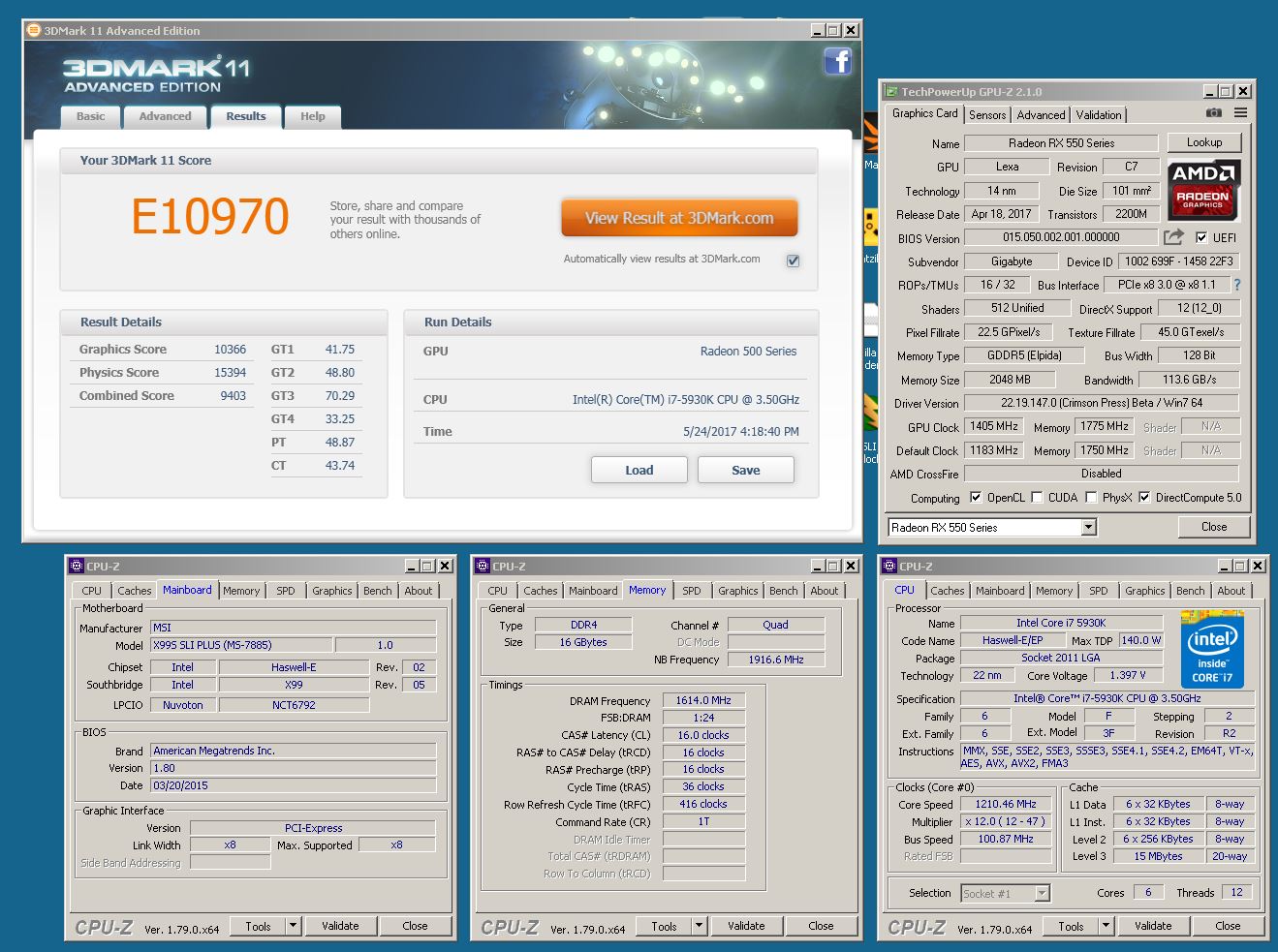Click Tools button in the Memory CPU-Z window
The height and width of the screenshot is (952, 1278).
[664, 926]
